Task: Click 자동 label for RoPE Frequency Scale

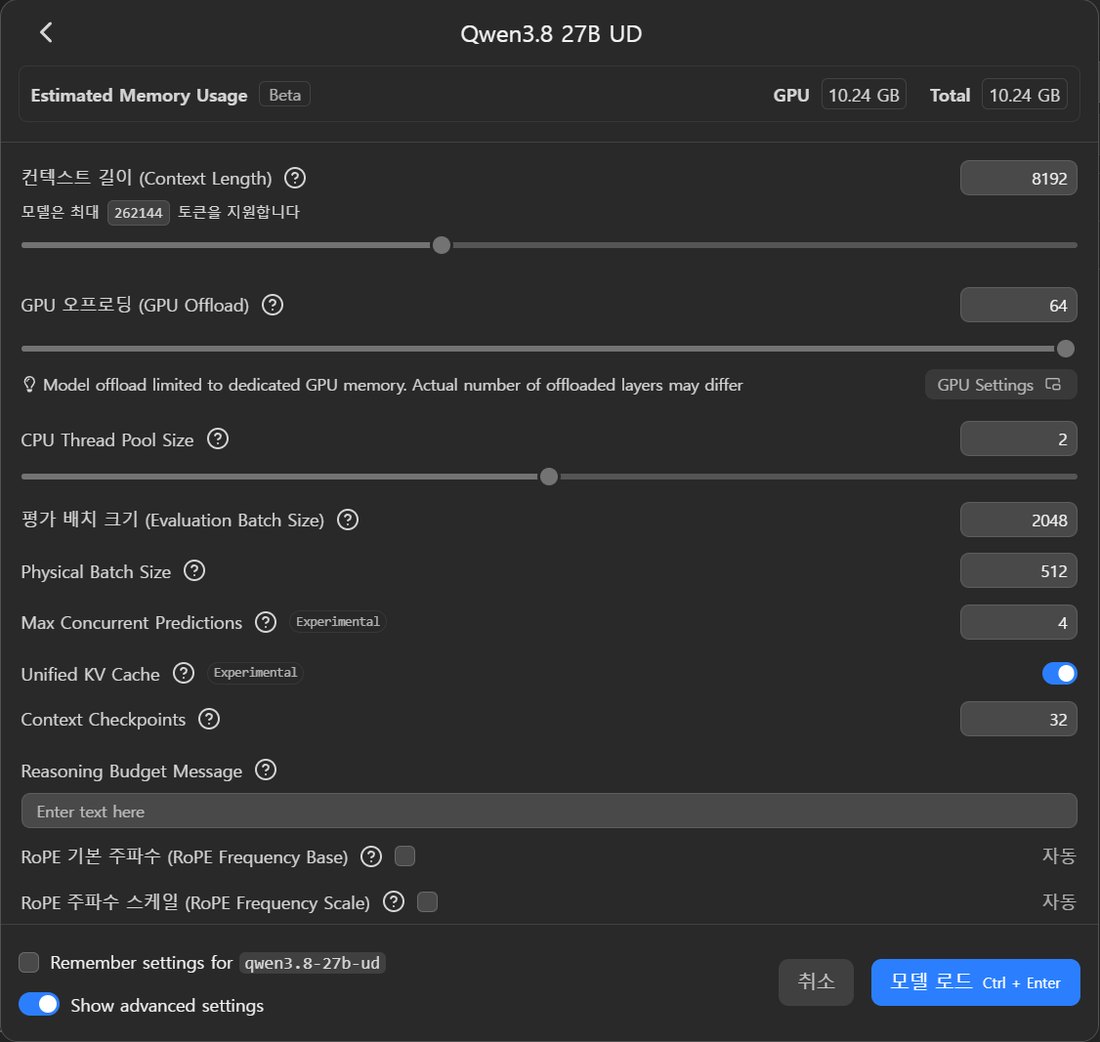Action: tap(1059, 901)
